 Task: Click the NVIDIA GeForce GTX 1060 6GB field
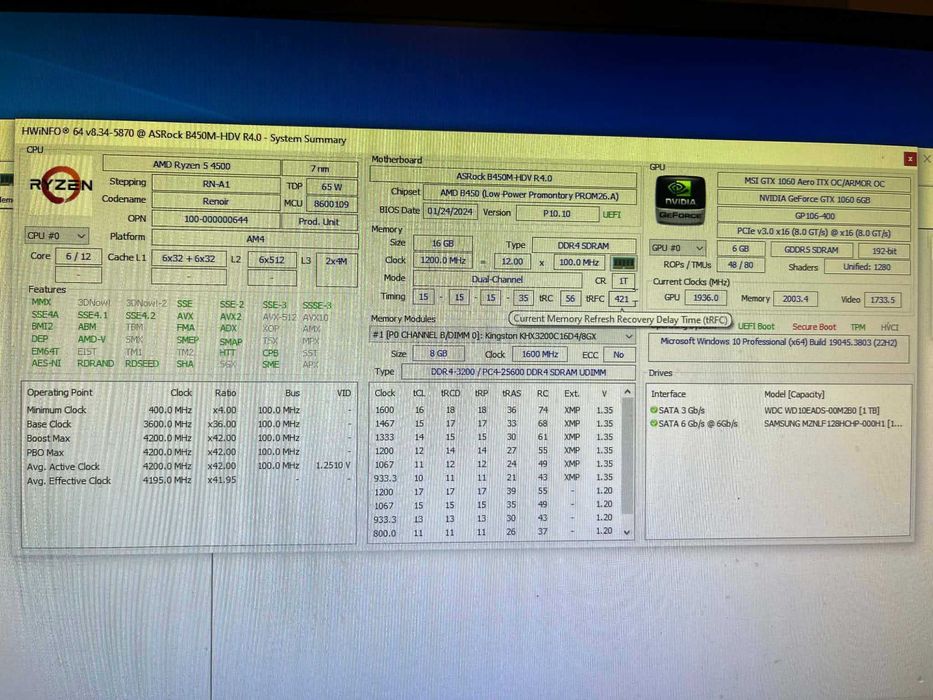pyautogui.click(x=814, y=199)
